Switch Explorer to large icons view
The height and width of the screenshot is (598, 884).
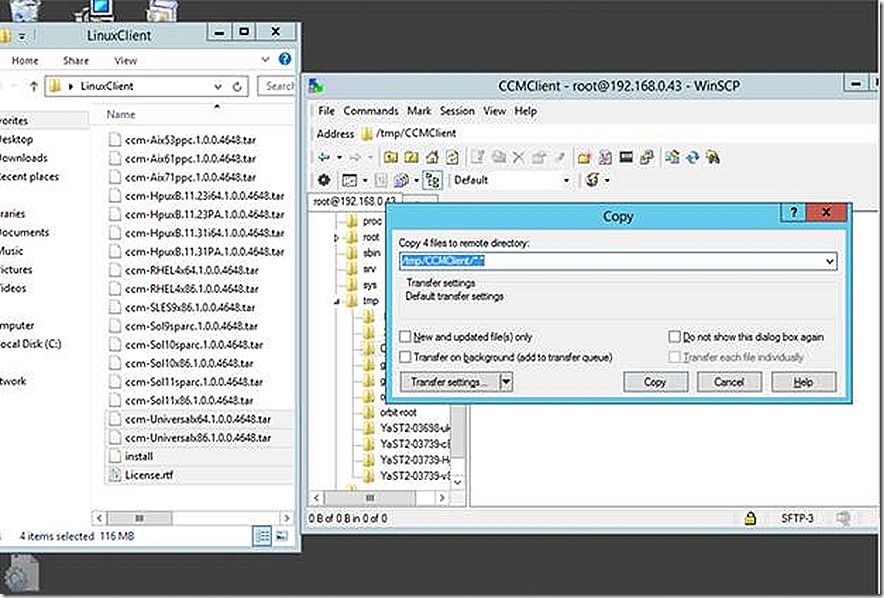click(x=282, y=536)
